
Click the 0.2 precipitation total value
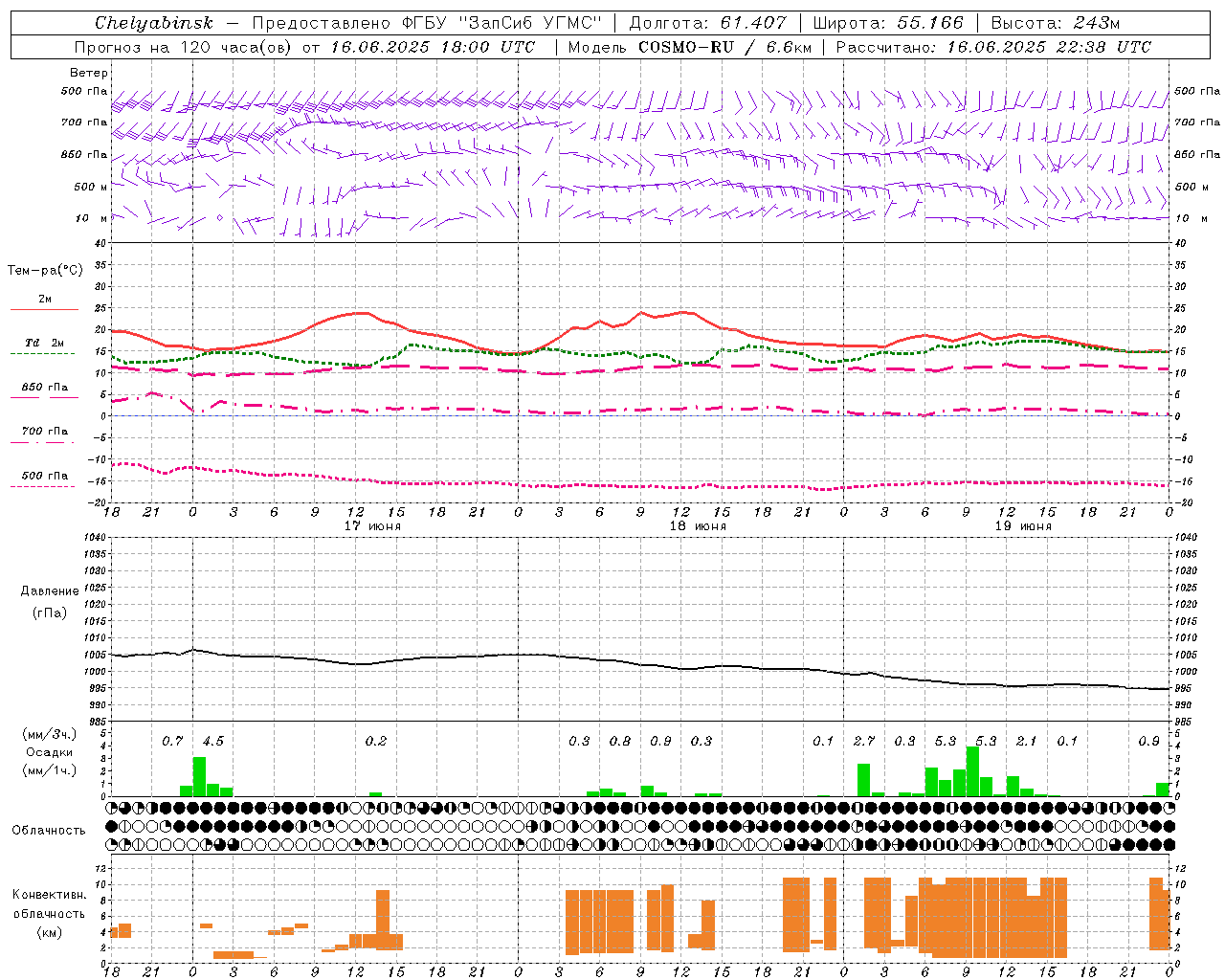point(375,741)
